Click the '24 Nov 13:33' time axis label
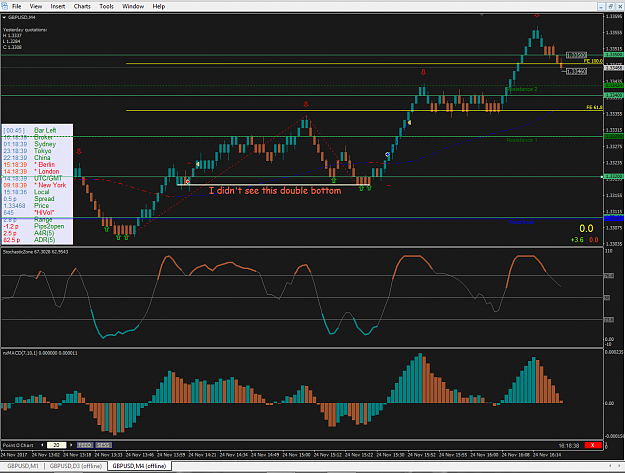The height and width of the screenshot is (473, 625). pos(108,455)
